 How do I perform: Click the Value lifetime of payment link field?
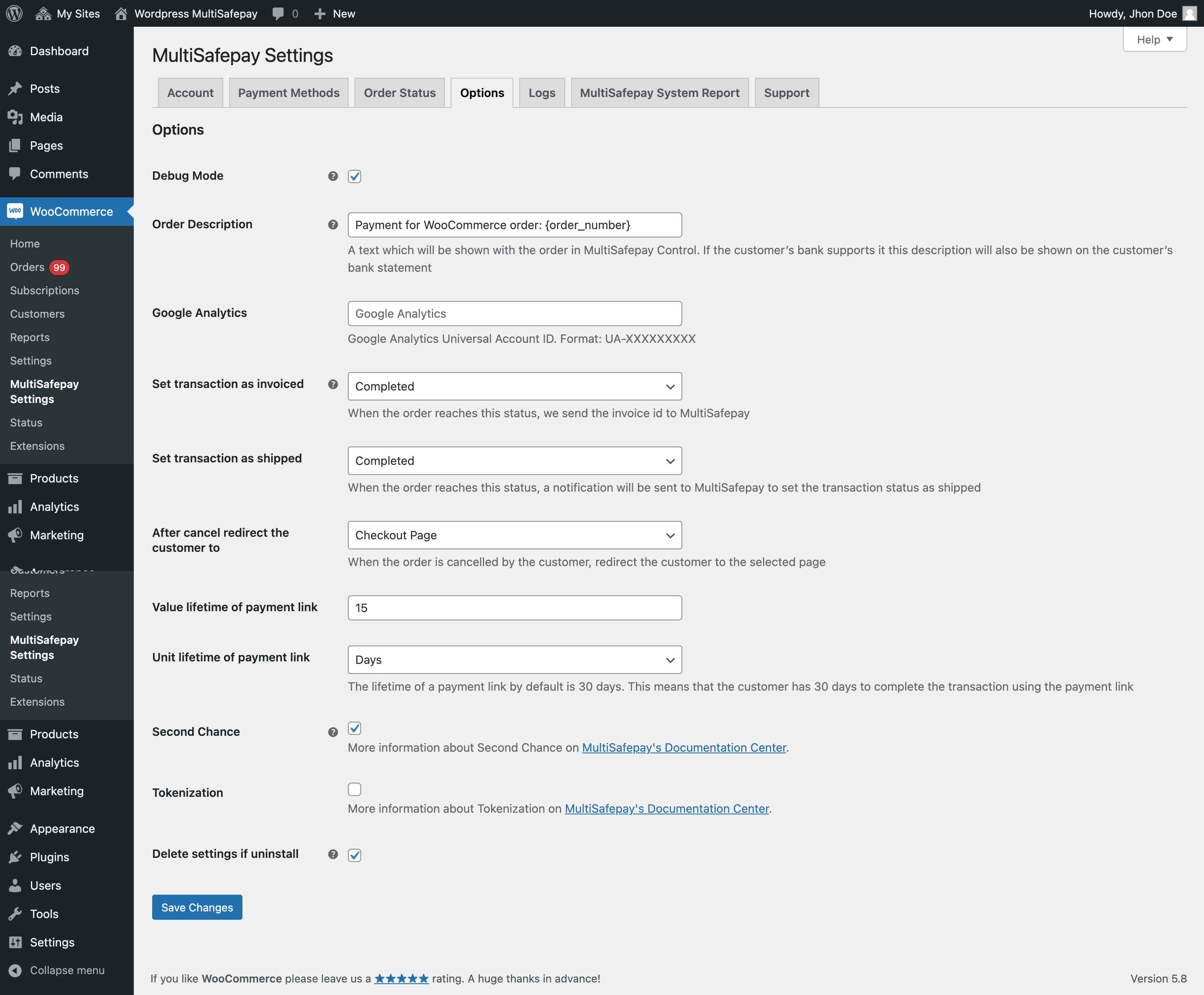point(515,607)
